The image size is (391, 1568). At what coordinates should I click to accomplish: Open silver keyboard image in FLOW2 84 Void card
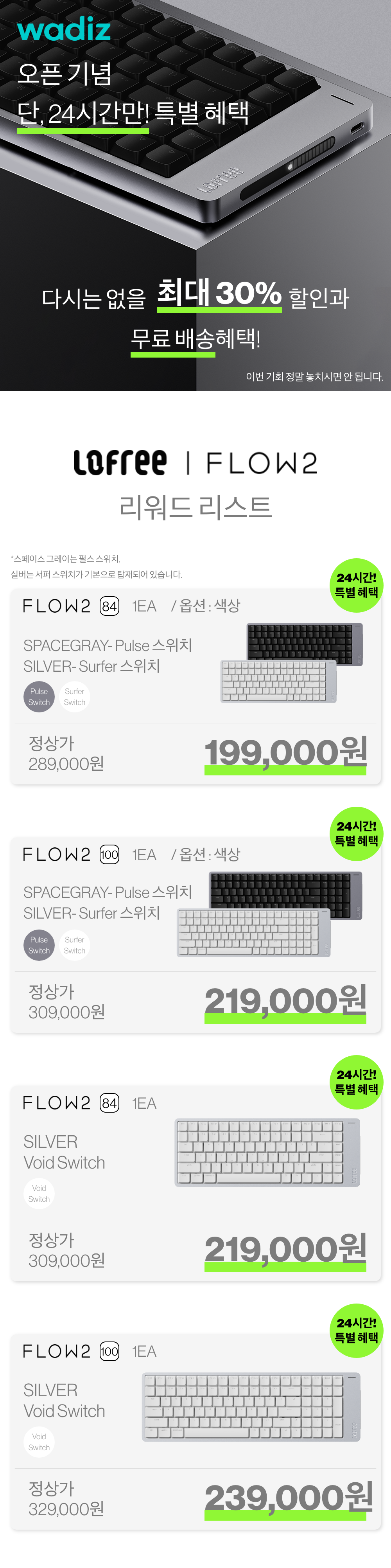(x=267, y=1152)
